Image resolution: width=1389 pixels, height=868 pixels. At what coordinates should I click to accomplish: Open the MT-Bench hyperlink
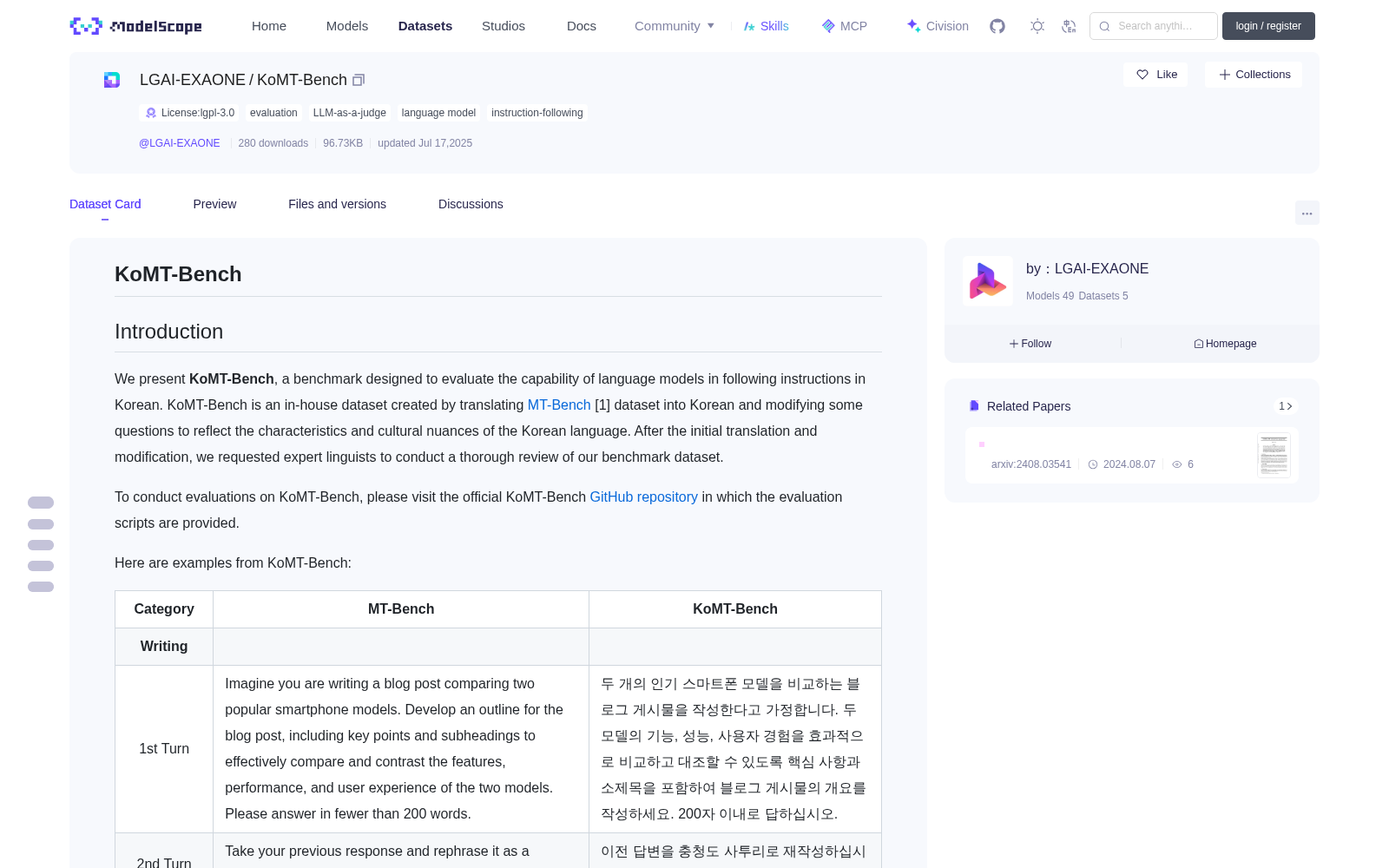pyautogui.click(x=559, y=405)
